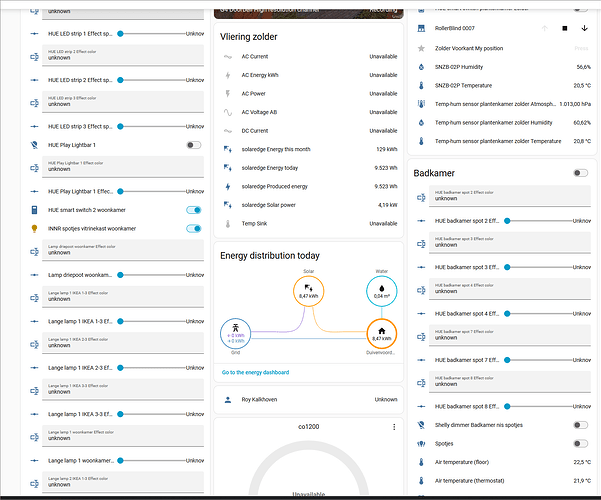This screenshot has height=500, width=601.
Task: Open the AC Power entity row
Action: coord(309,94)
